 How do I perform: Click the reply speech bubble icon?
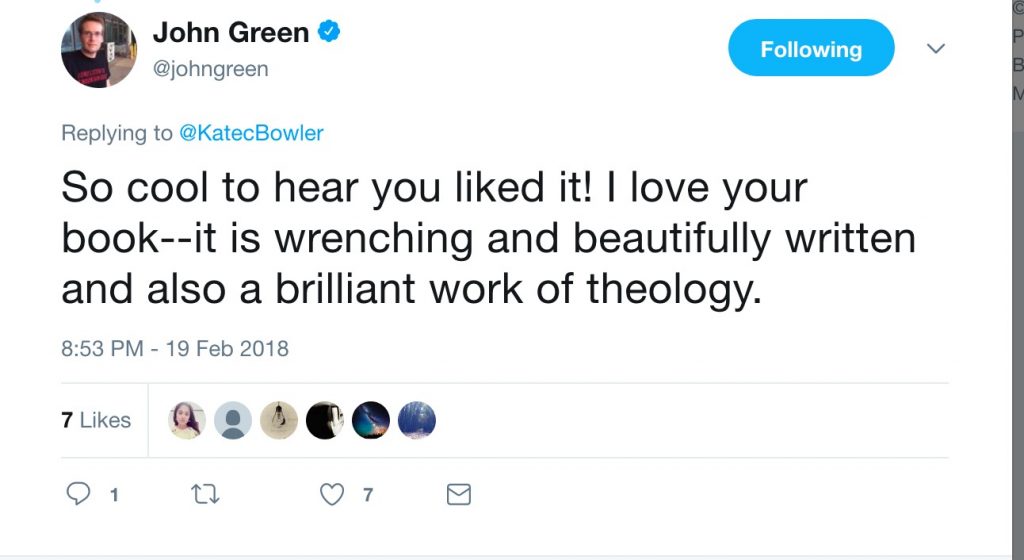78,494
